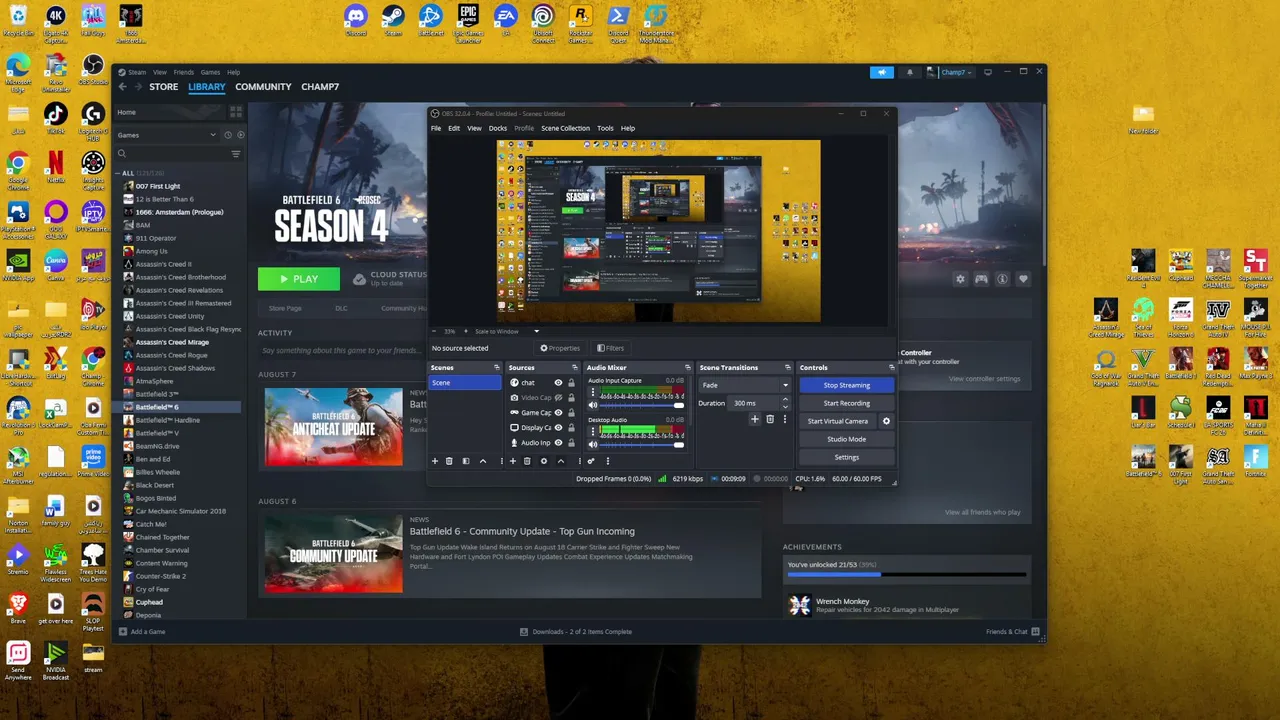Toggle lock on Game Capture source
Screen dimensions: 1280x720
[572, 413]
